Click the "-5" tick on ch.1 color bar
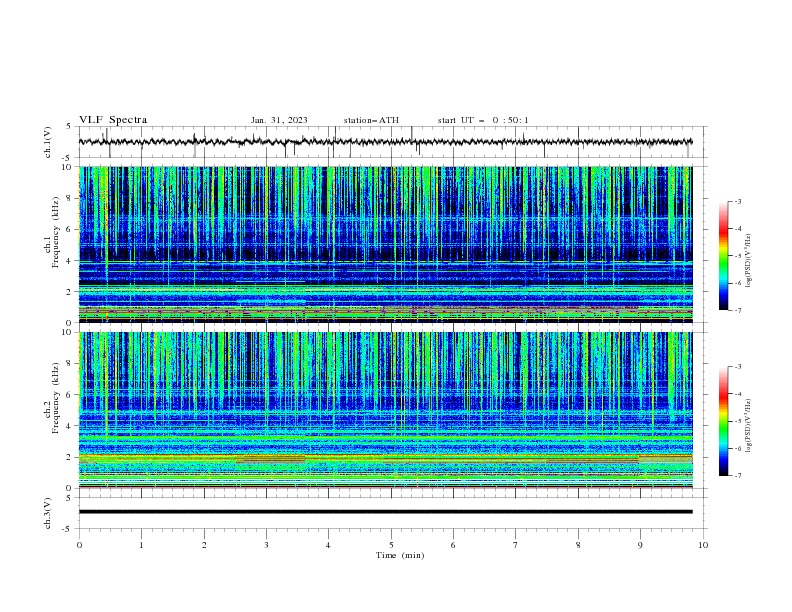The width and height of the screenshot is (792, 612). (738, 256)
